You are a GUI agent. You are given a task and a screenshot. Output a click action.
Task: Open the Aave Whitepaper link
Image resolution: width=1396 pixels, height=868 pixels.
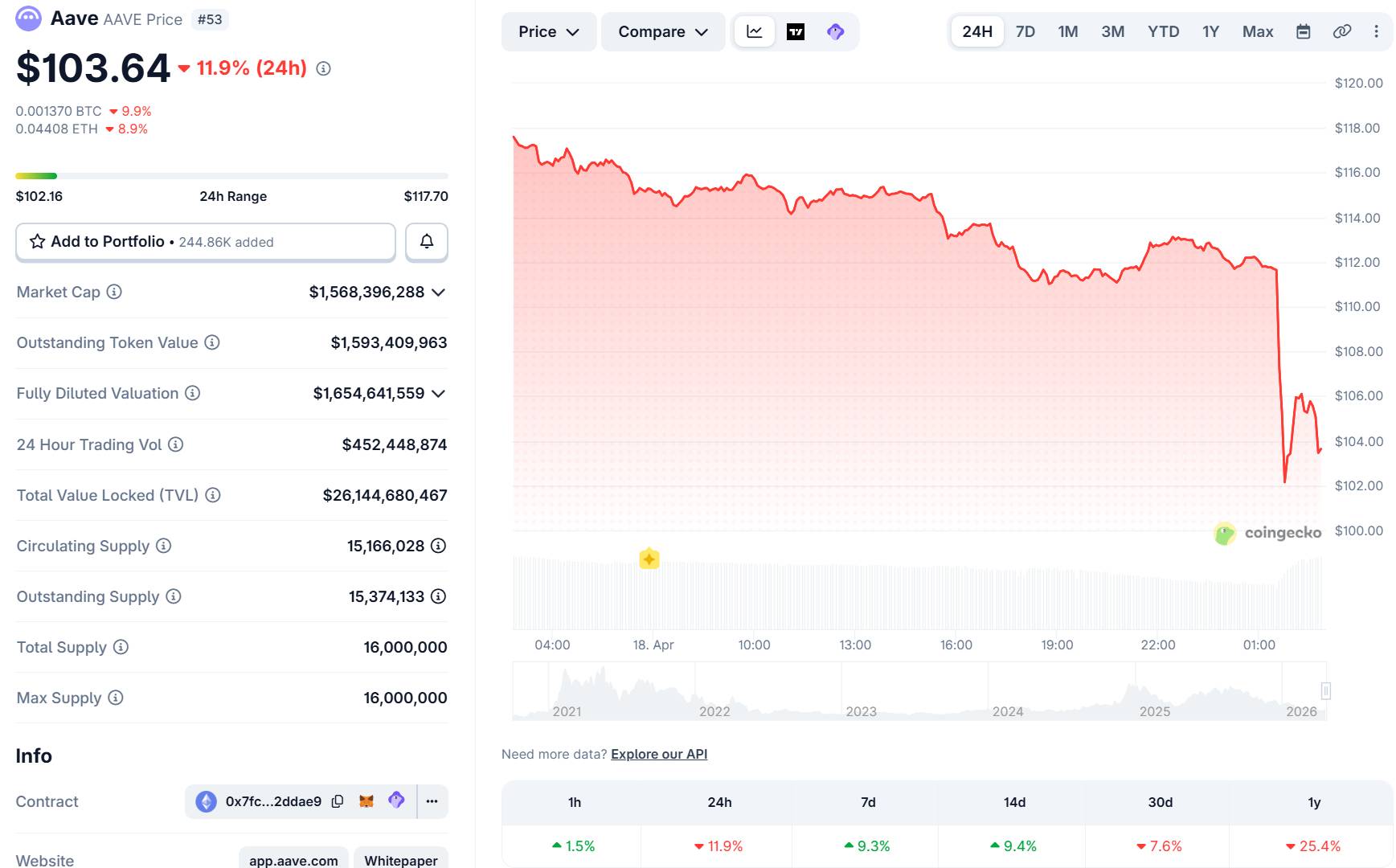point(400,859)
